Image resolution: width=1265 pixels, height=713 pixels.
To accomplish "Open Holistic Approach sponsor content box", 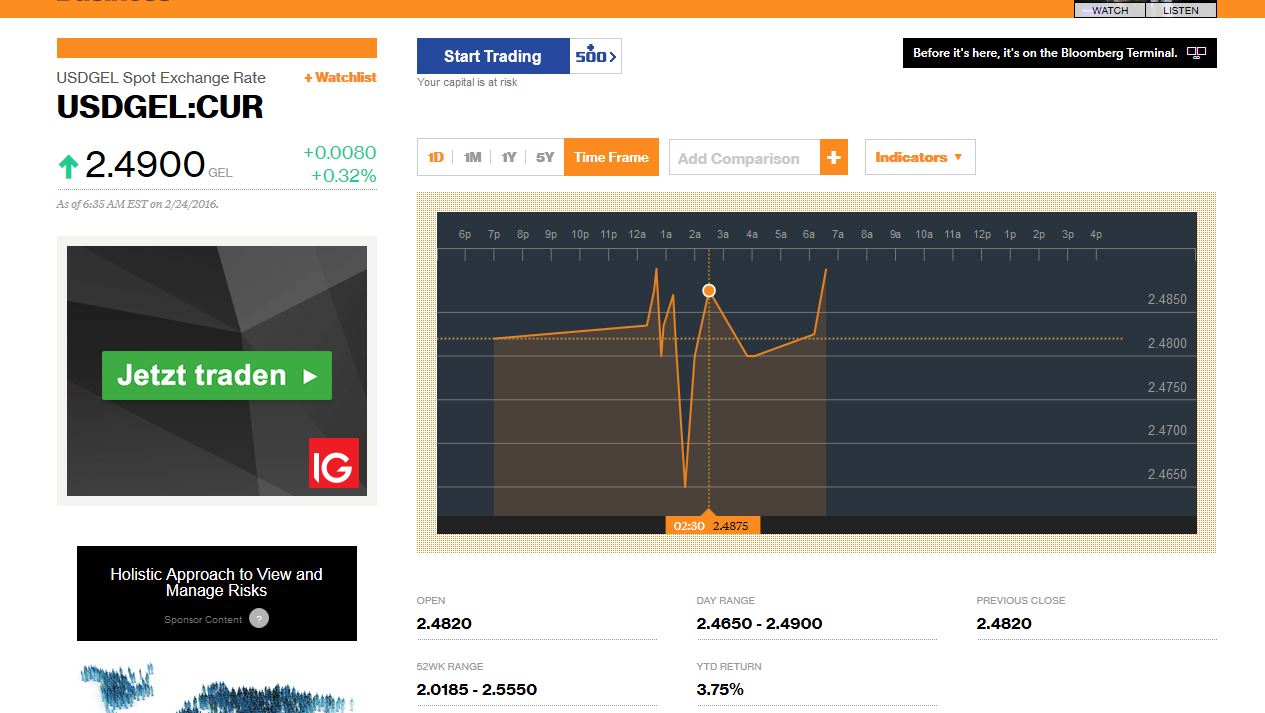I will pyautogui.click(x=217, y=593).
